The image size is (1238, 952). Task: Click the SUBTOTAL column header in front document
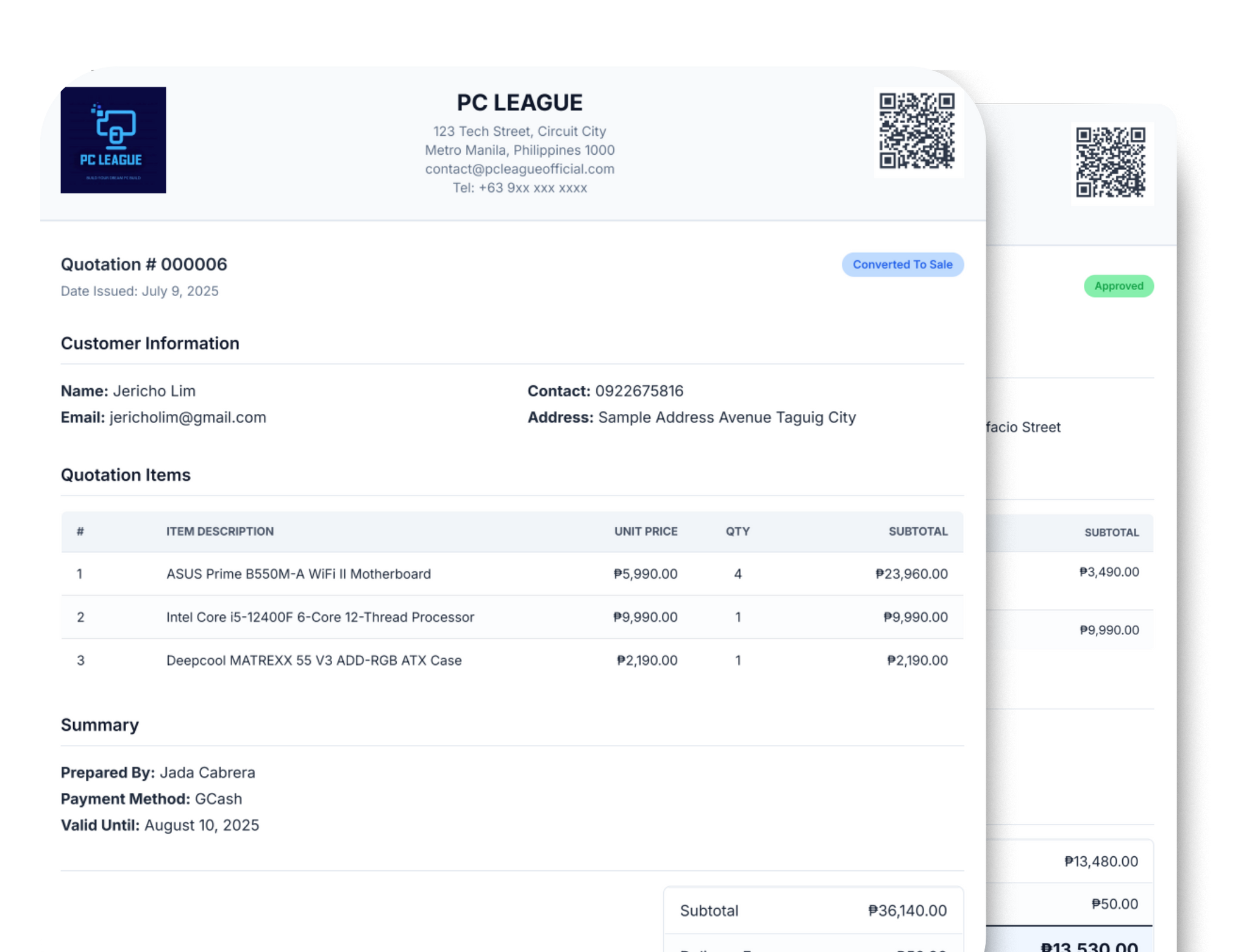click(x=918, y=531)
